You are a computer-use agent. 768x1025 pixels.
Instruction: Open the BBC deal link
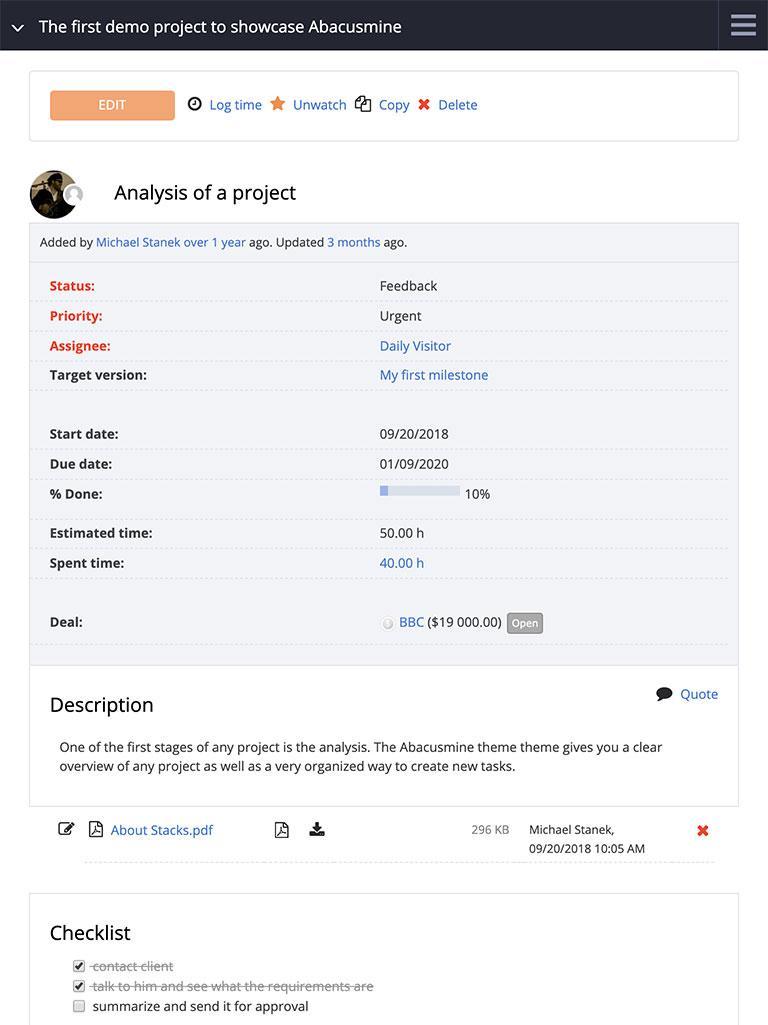coord(411,622)
